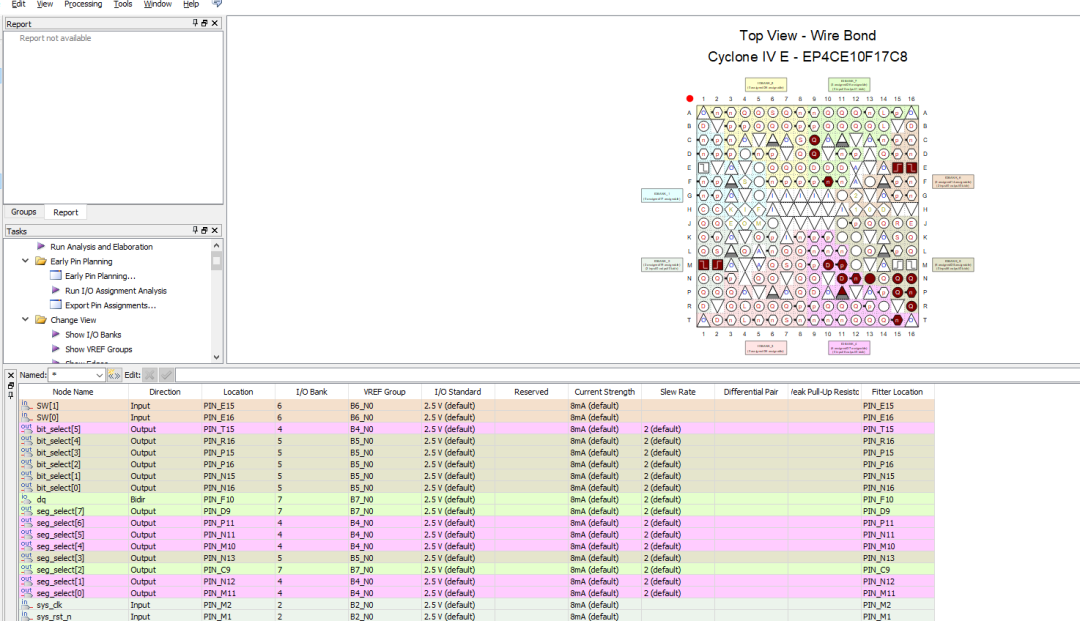Click Export Pin Assignments task
This screenshot has width=1080, height=621.
(x=110, y=305)
